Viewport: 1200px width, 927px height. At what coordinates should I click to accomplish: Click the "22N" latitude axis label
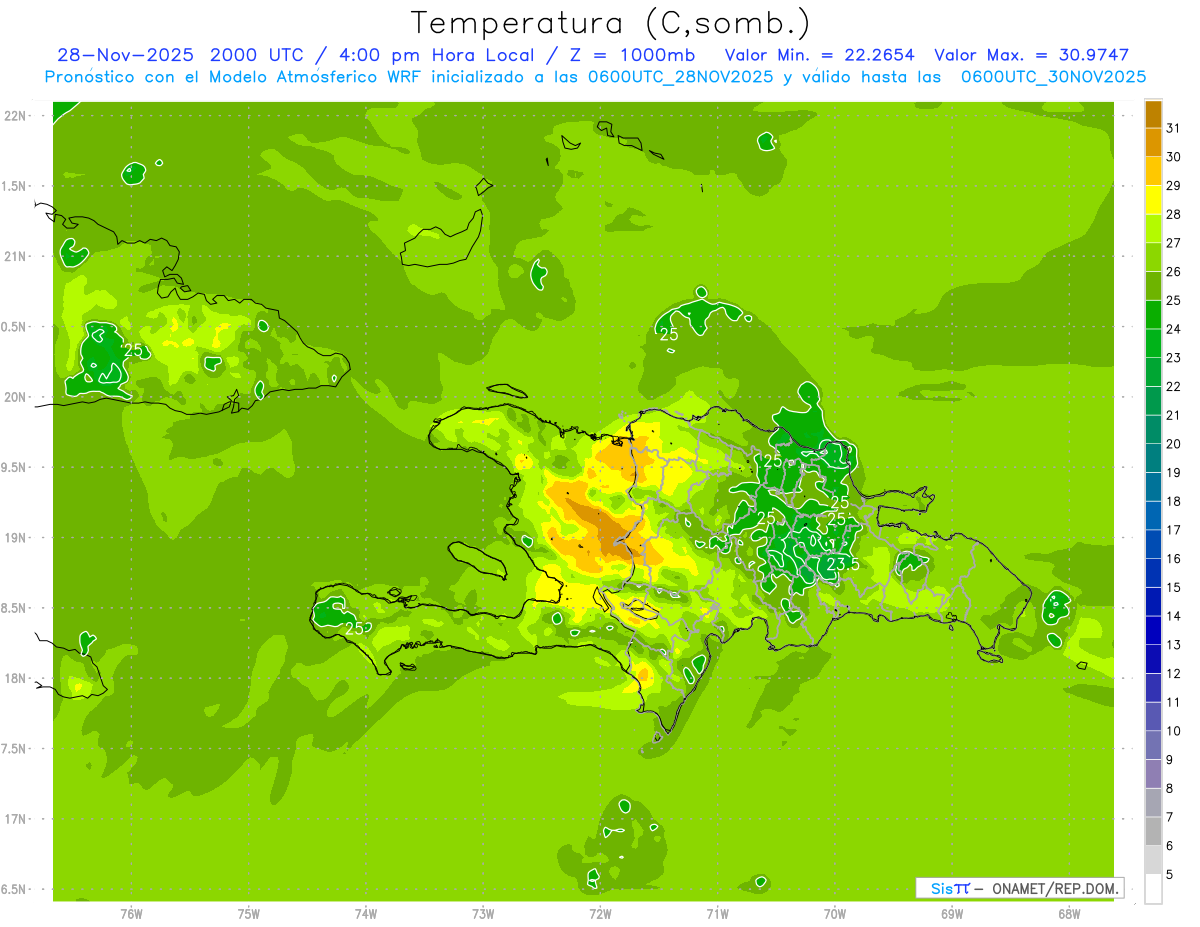(15, 115)
